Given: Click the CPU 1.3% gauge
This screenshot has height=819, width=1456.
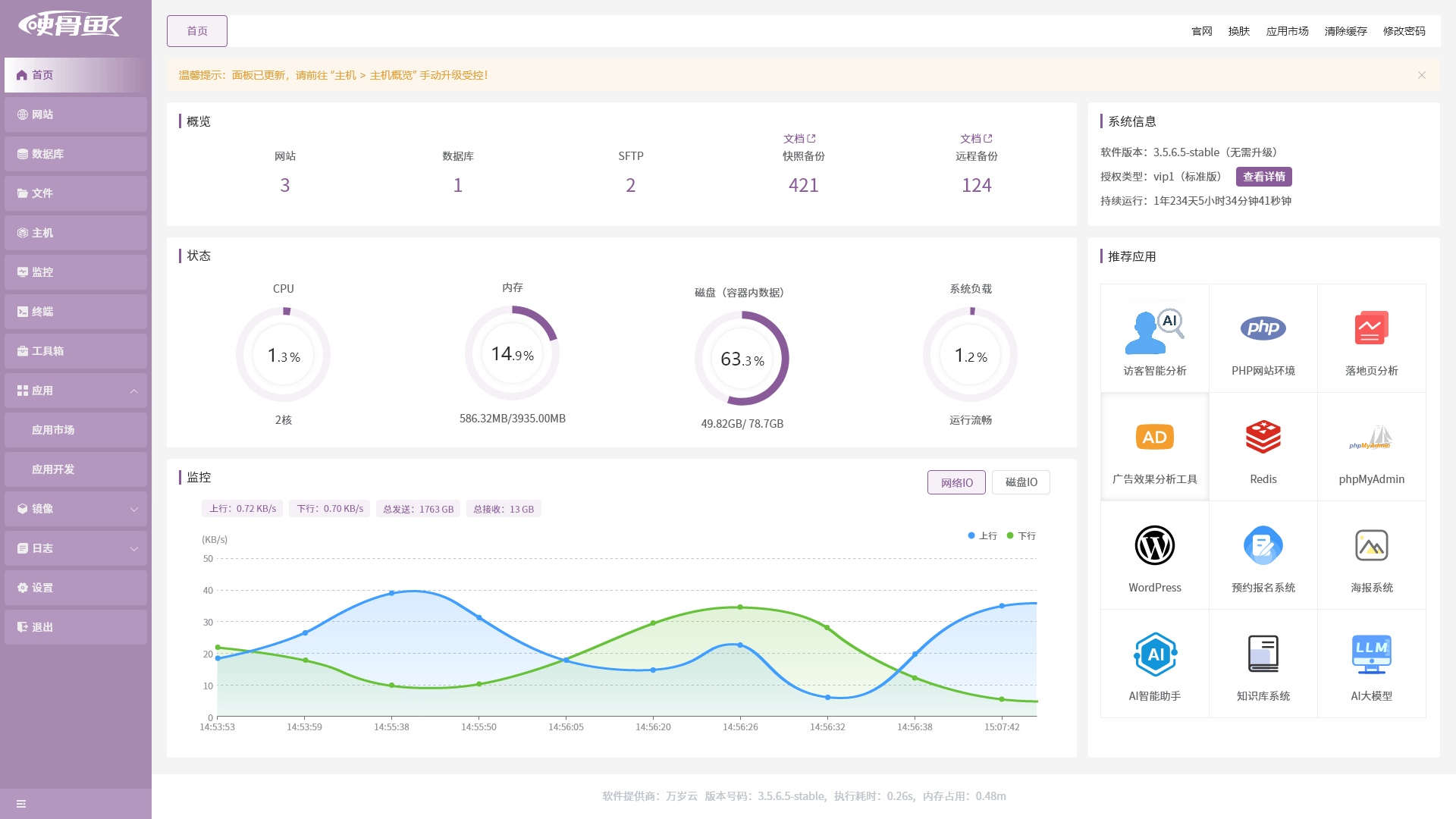Looking at the screenshot, I should tap(283, 354).
